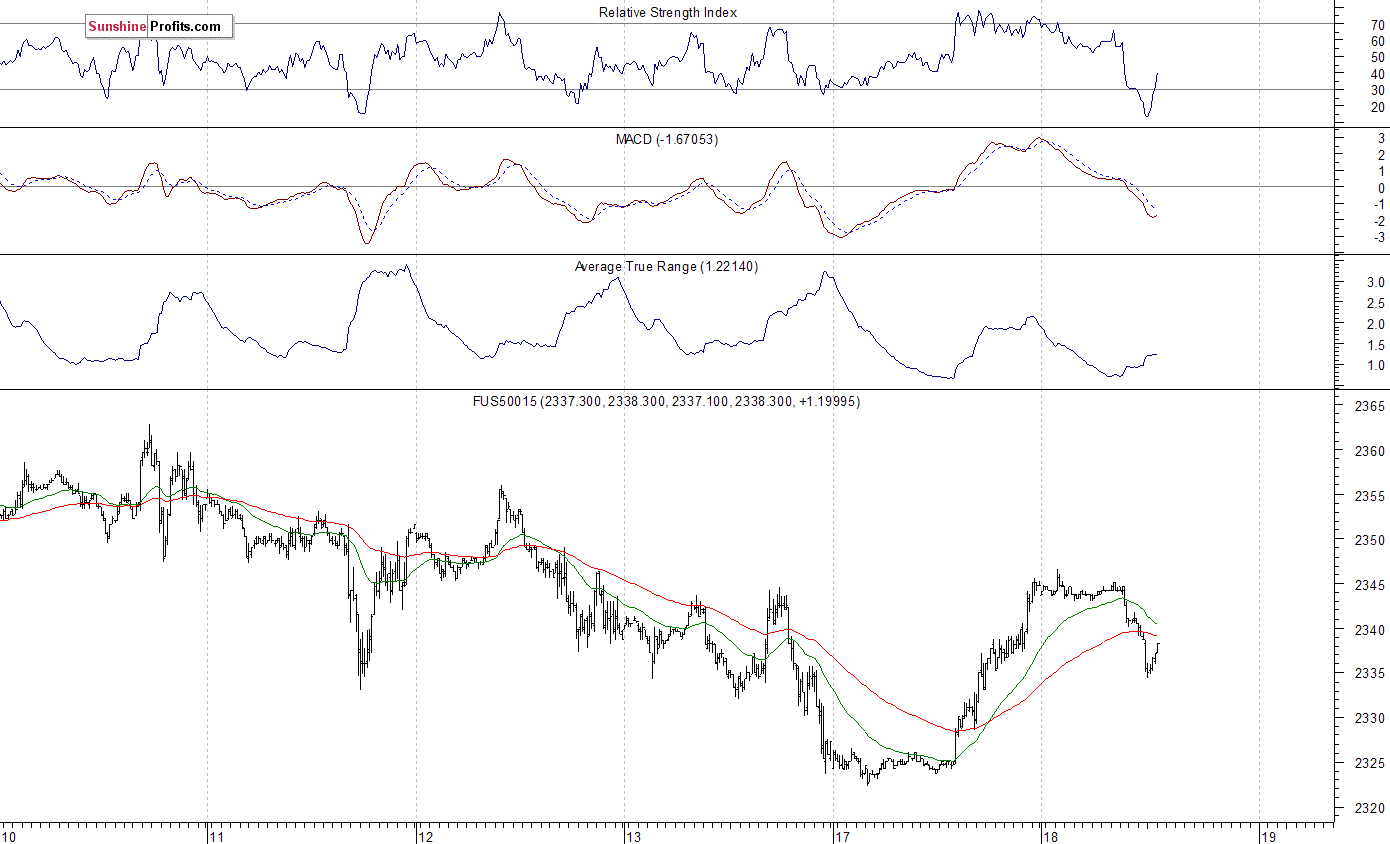Click MACD scale value -3
The width and height of the screenshot is (1390, 844).
1377,238
